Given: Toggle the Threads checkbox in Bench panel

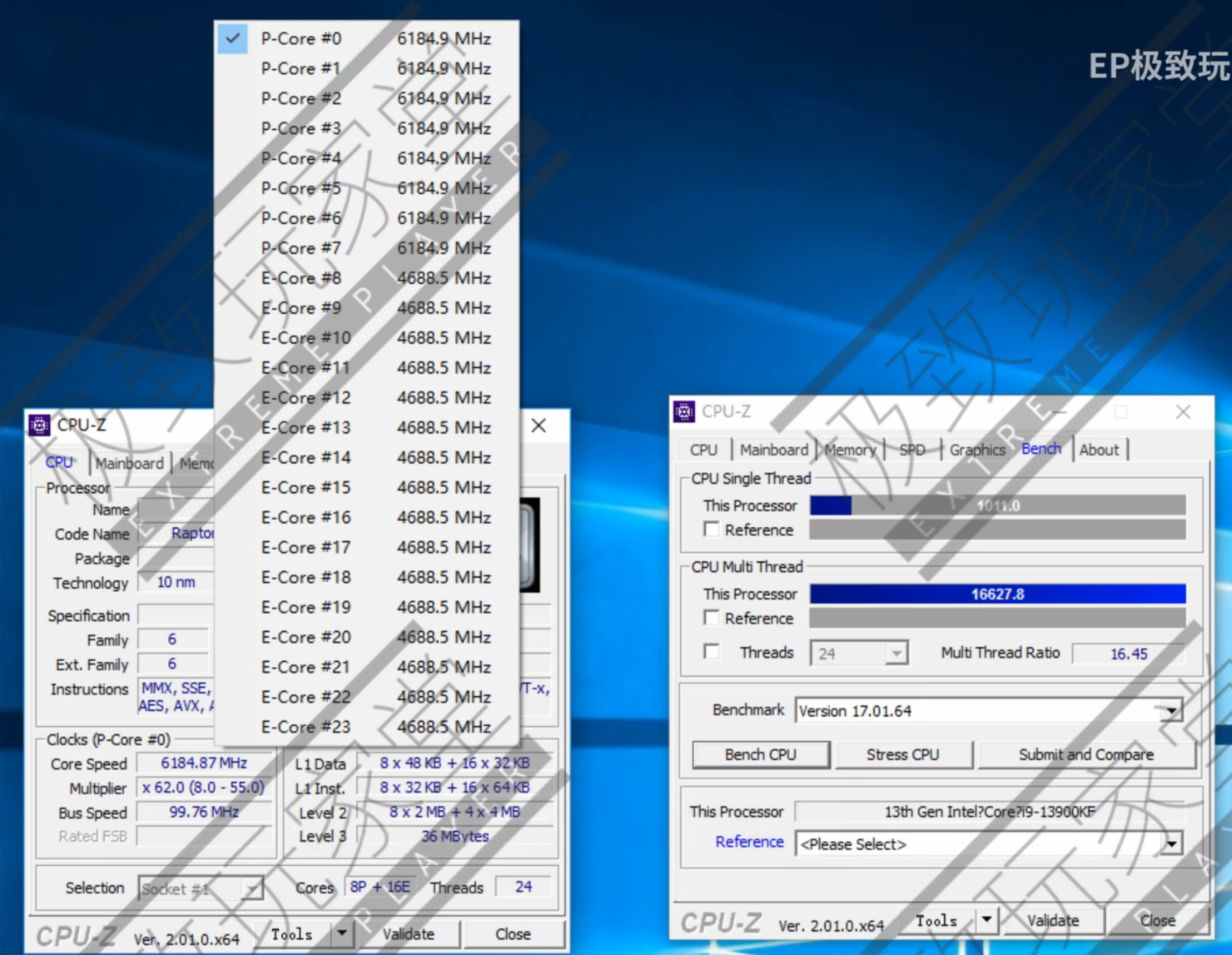Looking at the screenshot, I should tap(711, 651).
